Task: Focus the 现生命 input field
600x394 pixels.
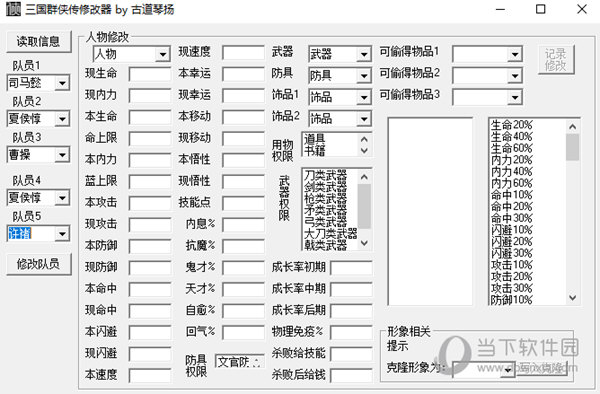Action: pos(150,74)
